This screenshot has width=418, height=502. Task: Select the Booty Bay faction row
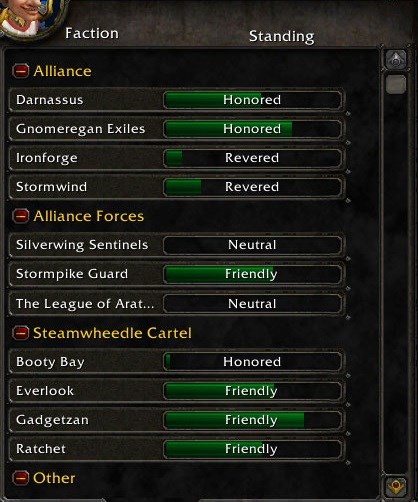click(177, 362)
